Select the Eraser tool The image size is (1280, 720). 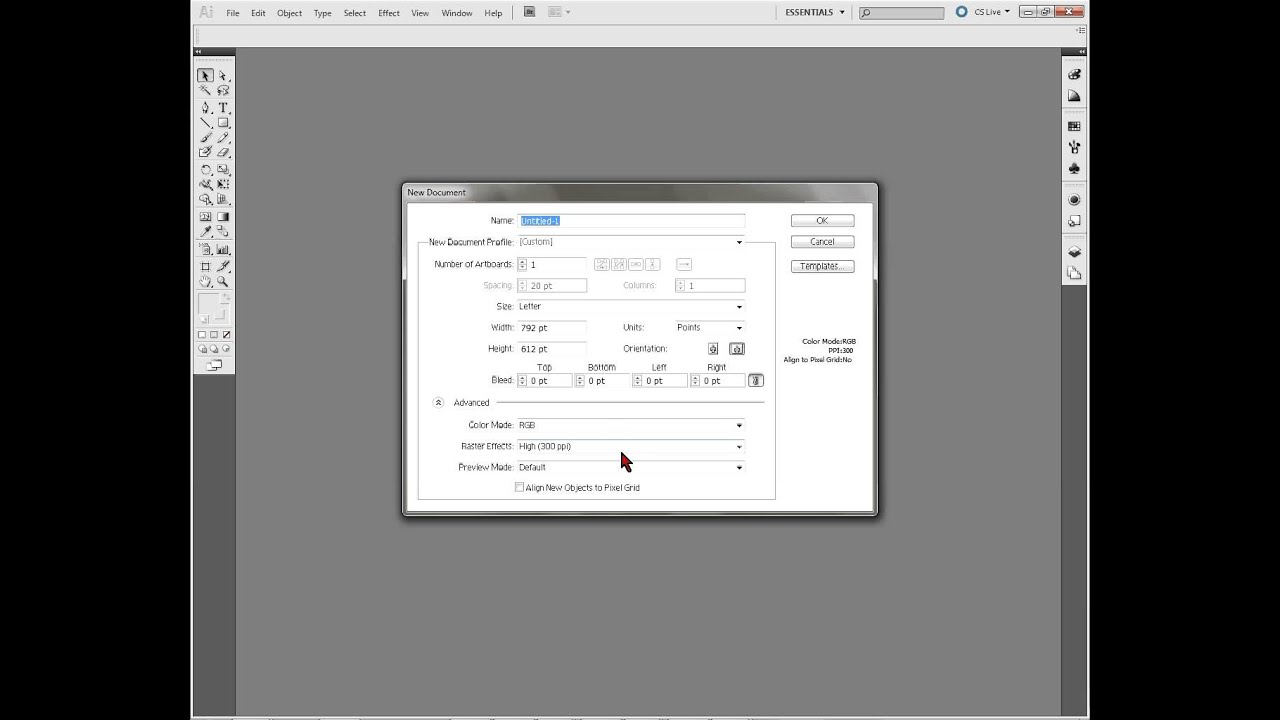(x=223, y=153)
